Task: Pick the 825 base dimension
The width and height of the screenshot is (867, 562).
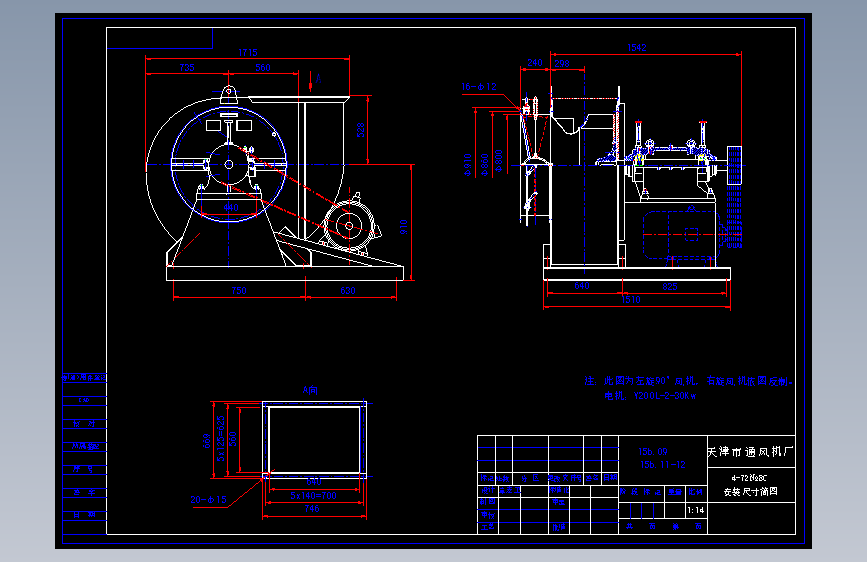Action: (x=670, y=287)
